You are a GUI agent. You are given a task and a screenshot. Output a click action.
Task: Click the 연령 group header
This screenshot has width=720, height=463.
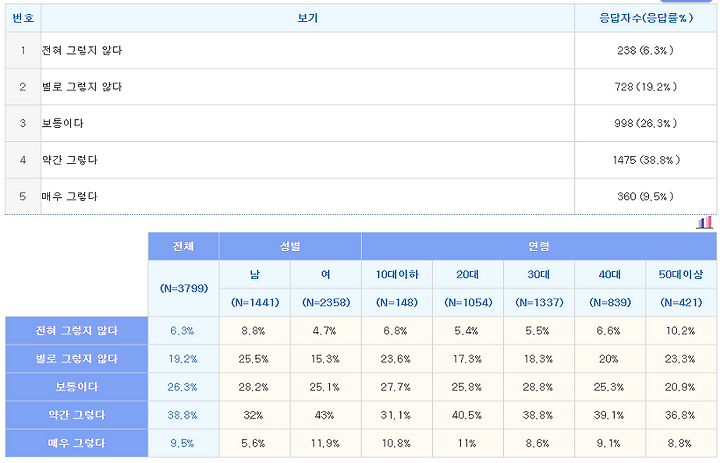(539, 247)
